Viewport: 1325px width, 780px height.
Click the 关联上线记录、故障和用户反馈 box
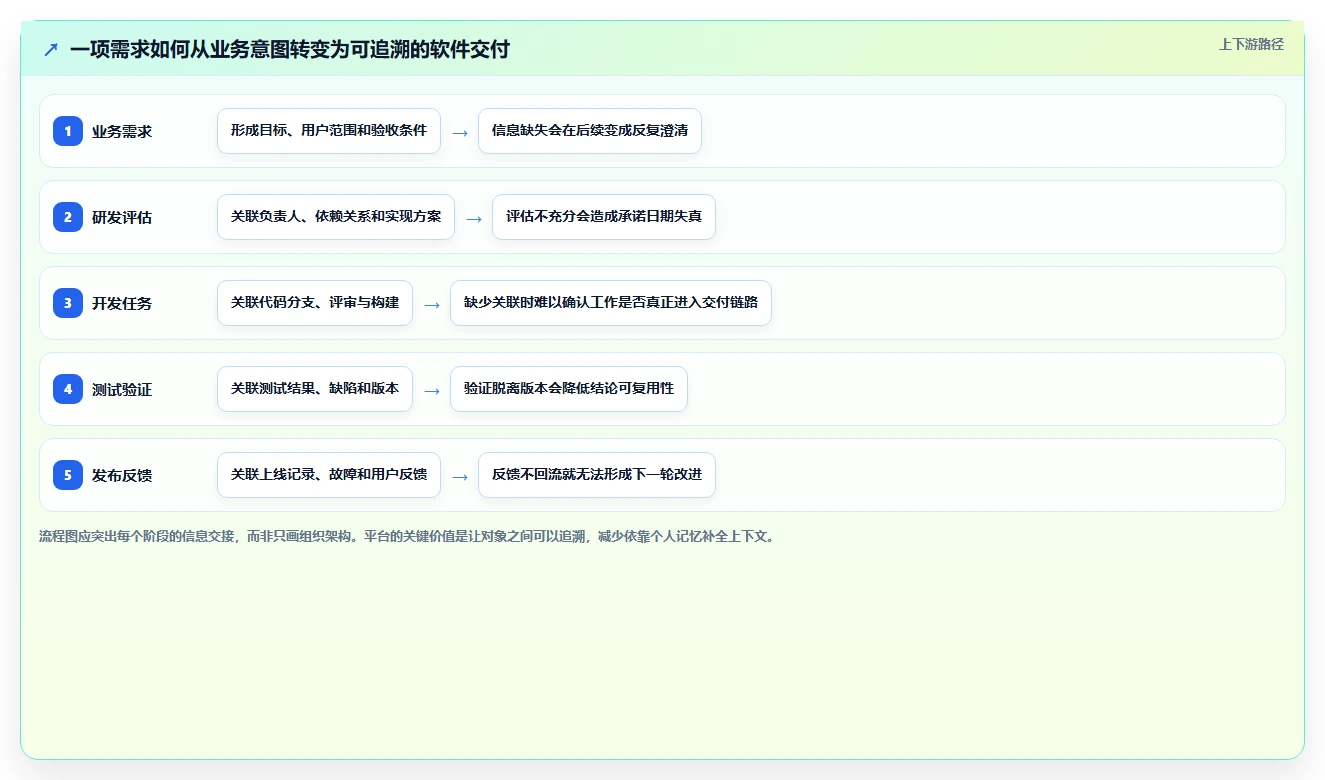329,475
